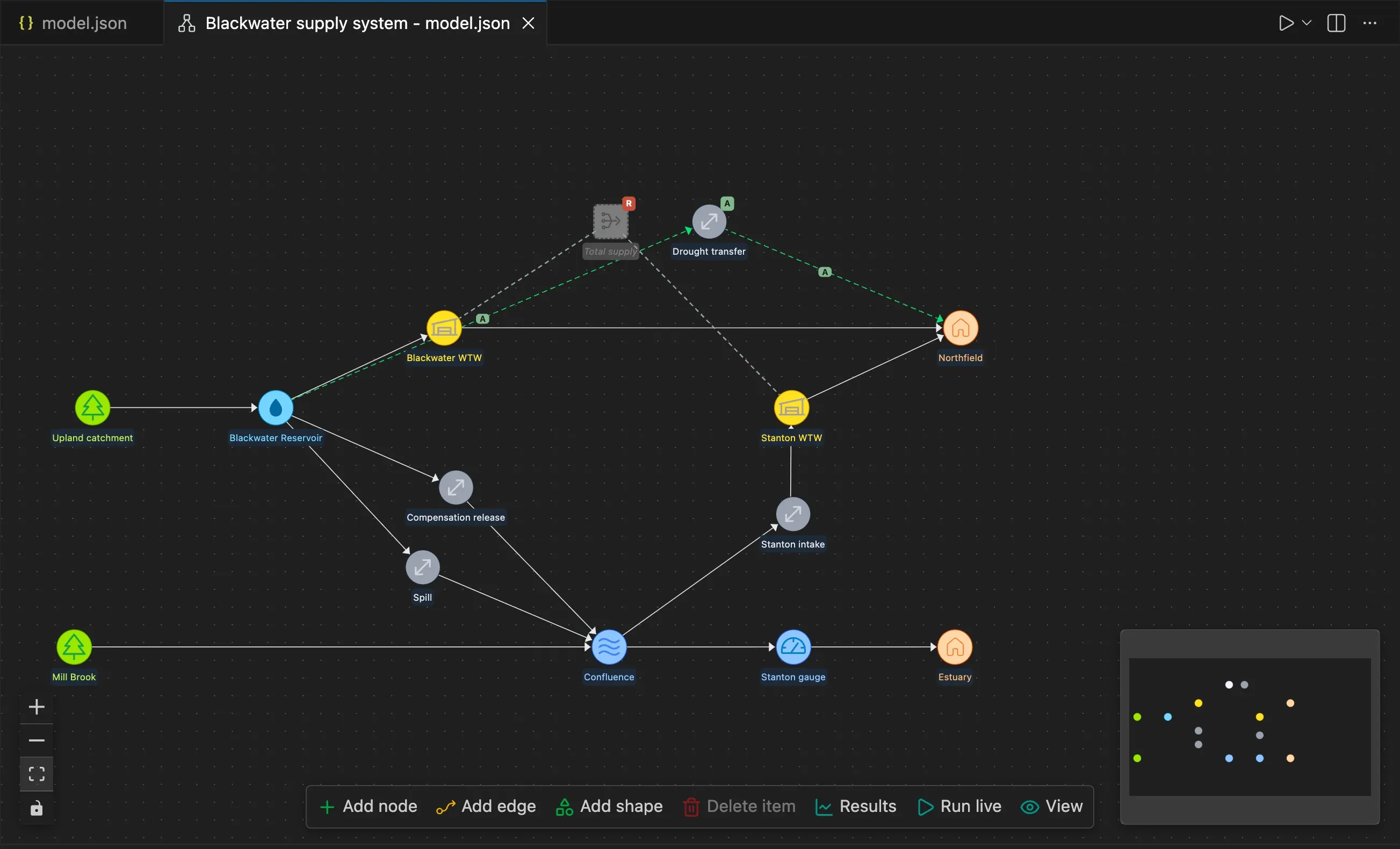
Task: Start Run live mode
Action: click(x=959, y=807)
